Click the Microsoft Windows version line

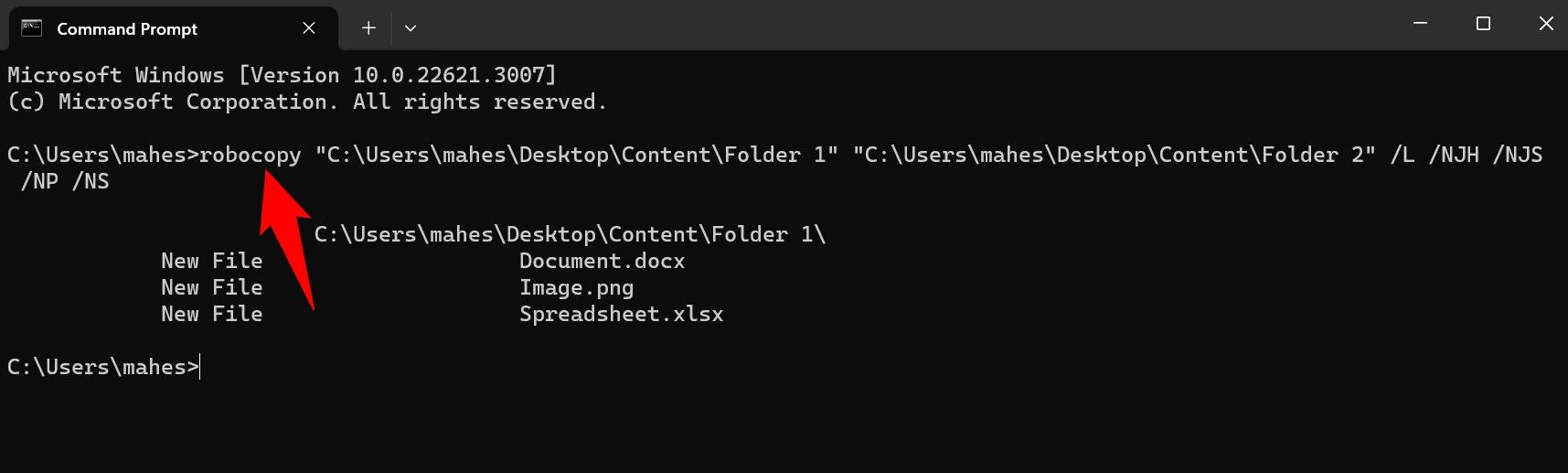click(x=282, y=75)
